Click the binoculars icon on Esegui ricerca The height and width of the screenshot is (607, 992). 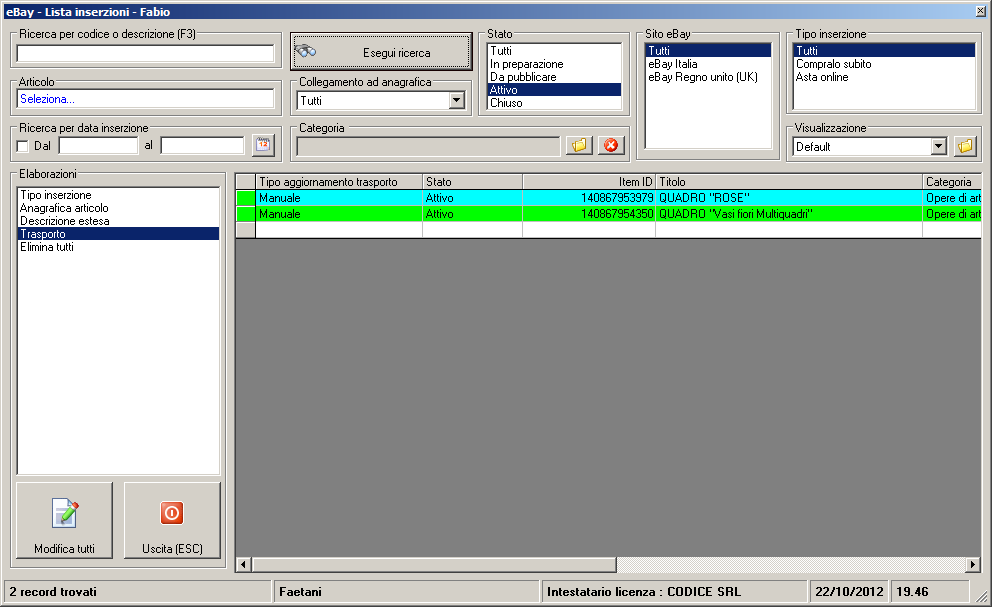(x=306, y=51)
